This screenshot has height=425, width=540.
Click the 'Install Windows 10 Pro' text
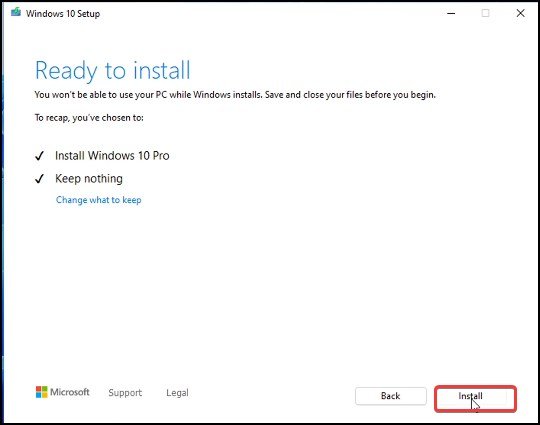[112, 155]
